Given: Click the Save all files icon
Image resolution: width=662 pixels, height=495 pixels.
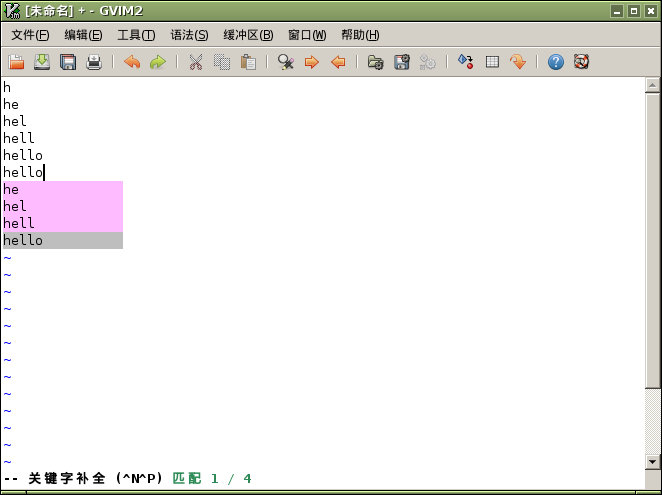Looking at the screenshot, I should (68, 62).
